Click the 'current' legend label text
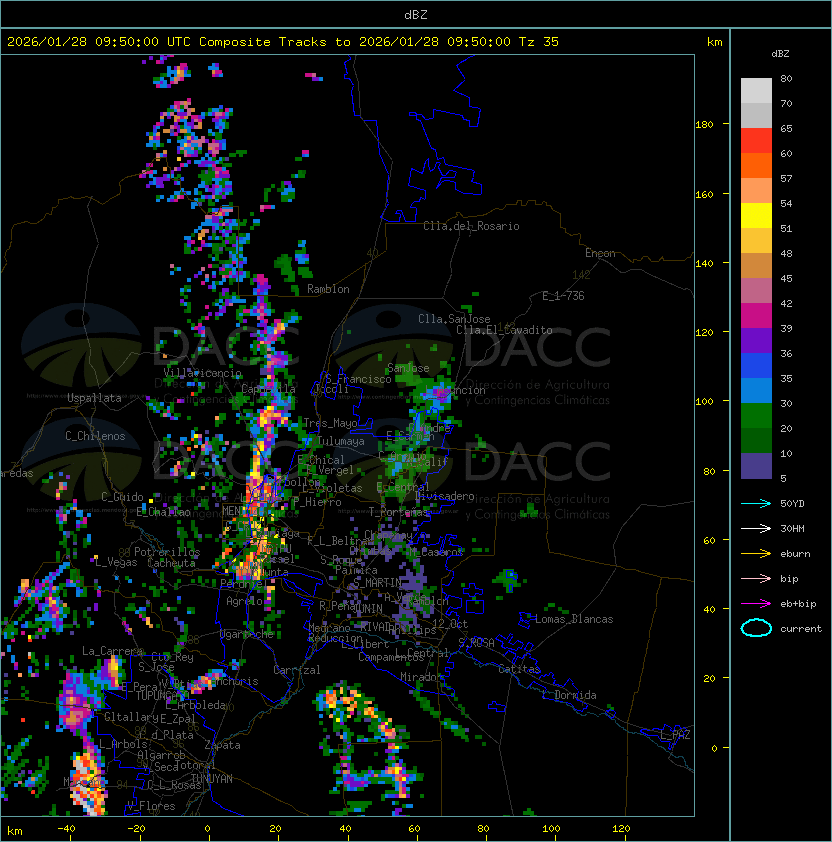The width and height of the screenshot is (832, 842). point(801,628)
